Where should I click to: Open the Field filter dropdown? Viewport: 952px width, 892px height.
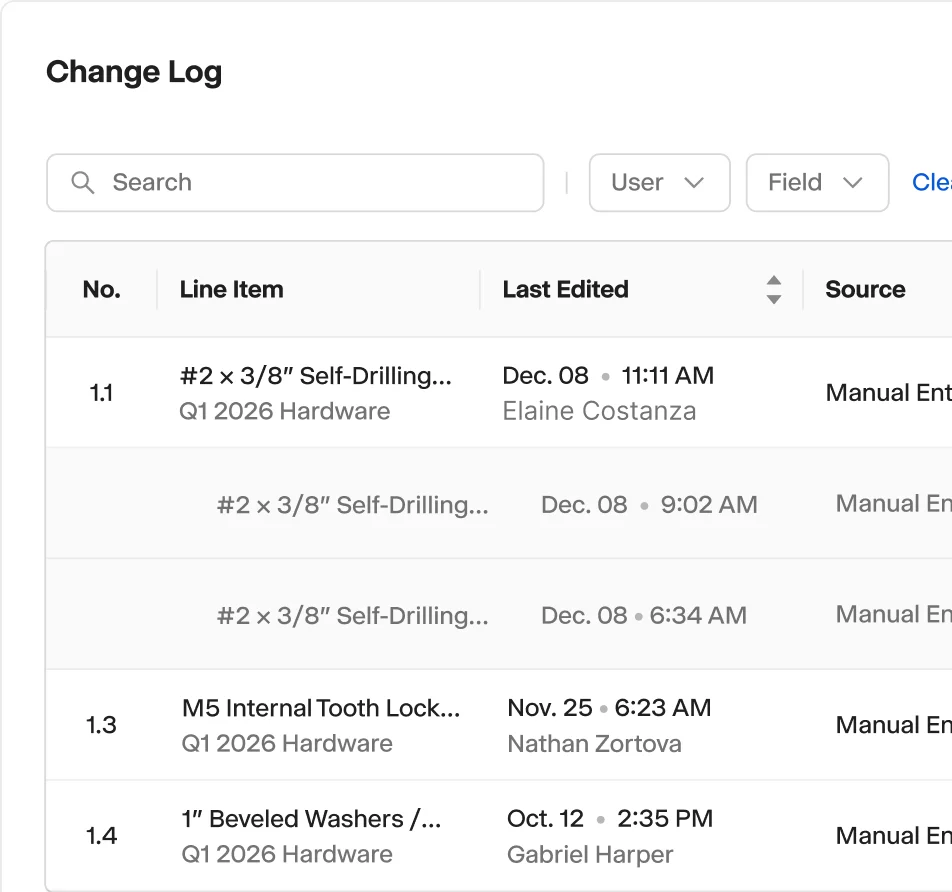(817, 183)
